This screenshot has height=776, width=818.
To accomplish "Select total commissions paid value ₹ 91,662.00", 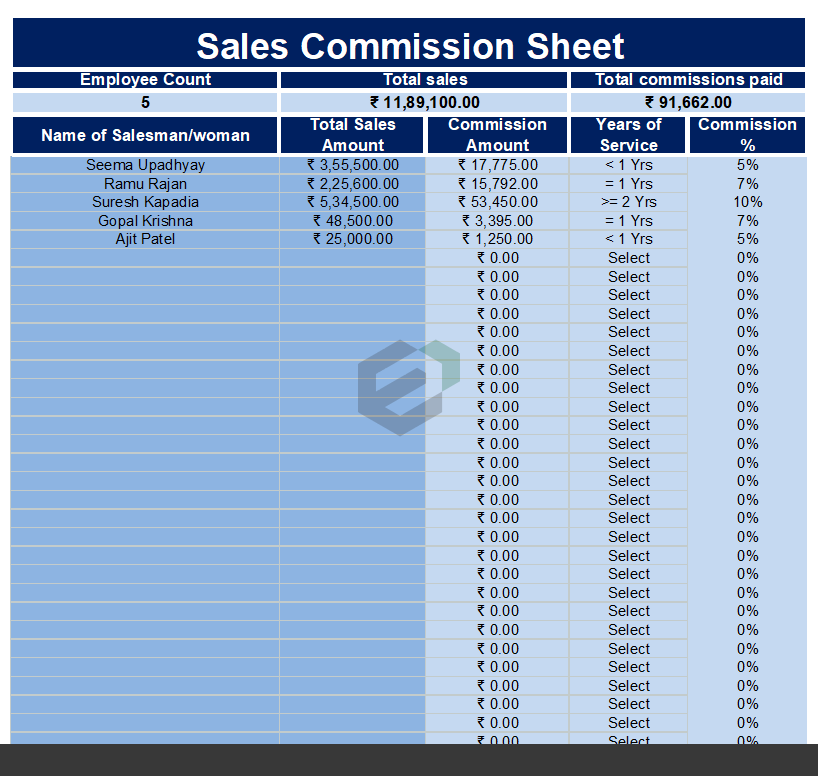I will click(x=688, y=102).
